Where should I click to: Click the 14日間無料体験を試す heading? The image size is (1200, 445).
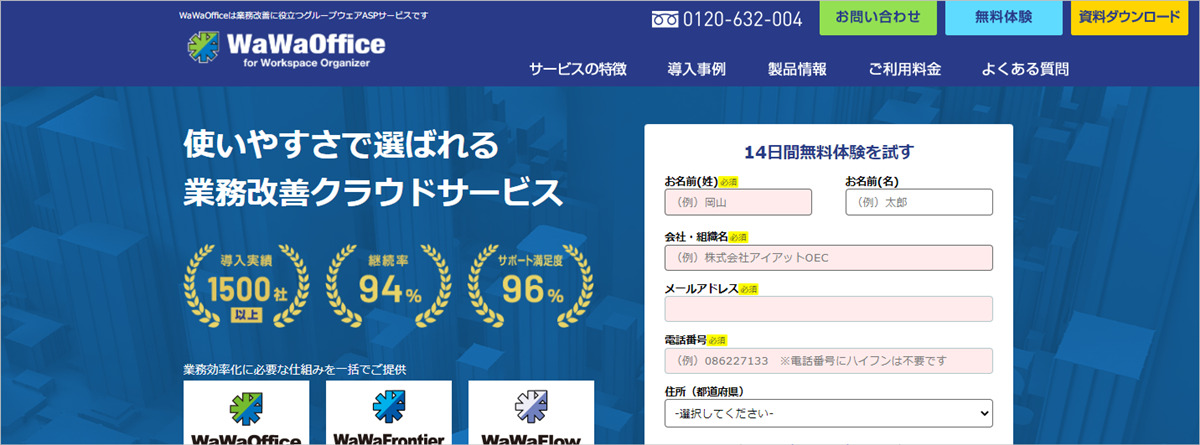point(829,152)
